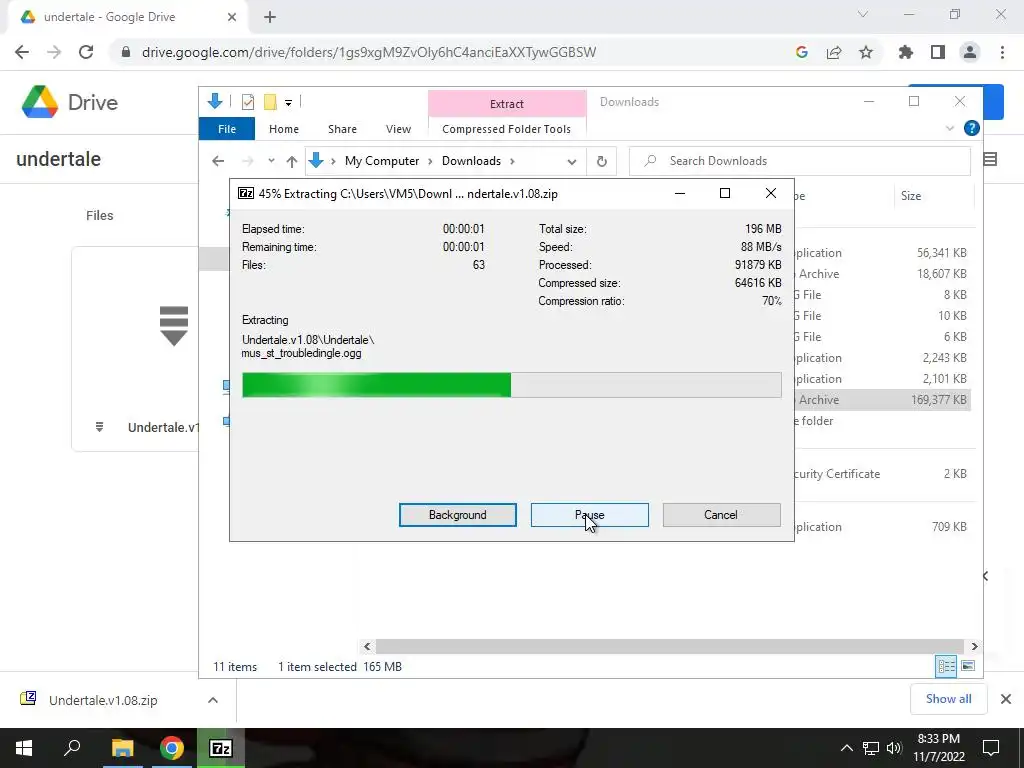Share this page icon in Chrome

tap(834, 52)
